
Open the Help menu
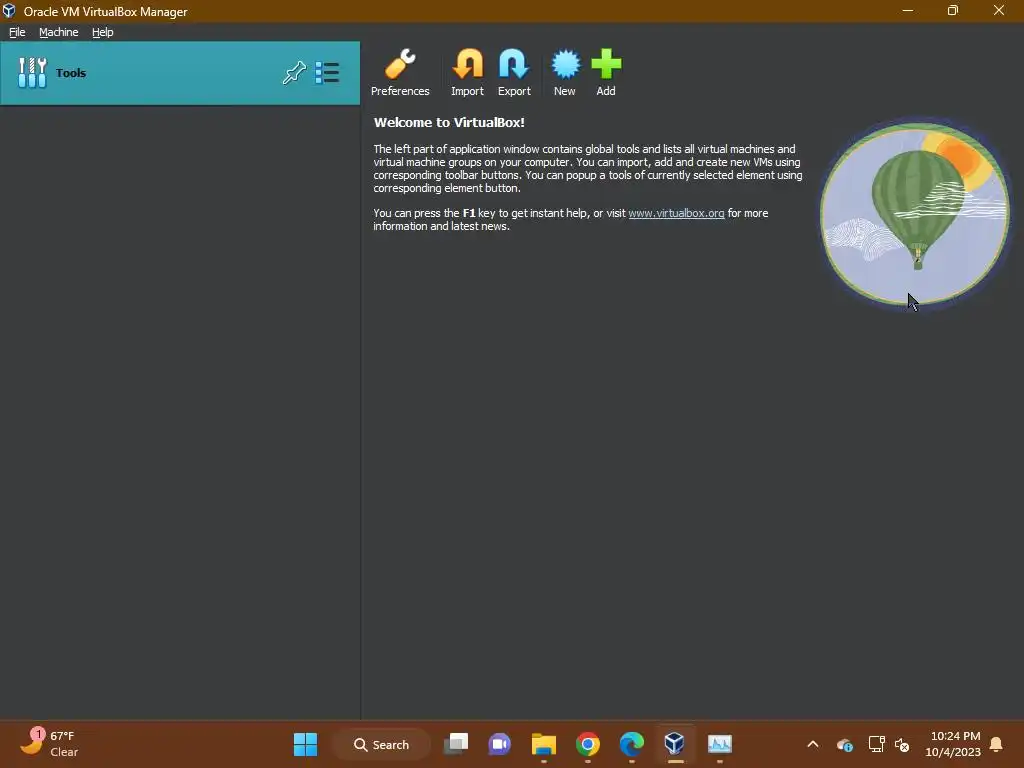[103, 32]
